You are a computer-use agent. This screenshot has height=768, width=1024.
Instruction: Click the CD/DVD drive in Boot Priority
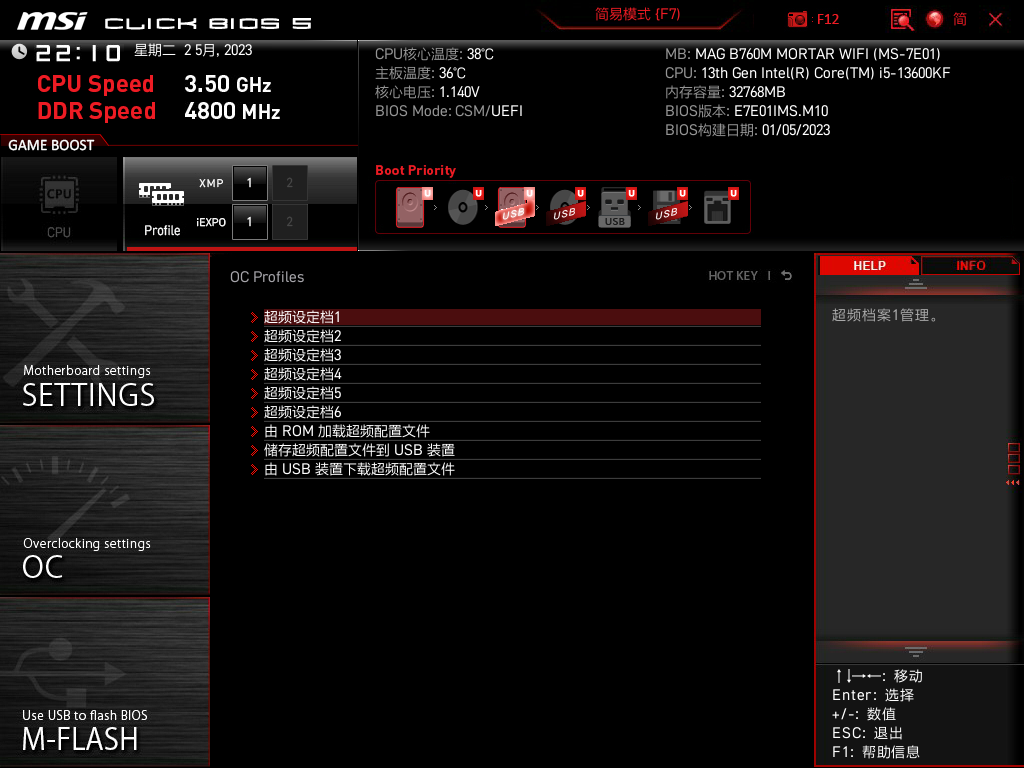(x=462, y=205)
